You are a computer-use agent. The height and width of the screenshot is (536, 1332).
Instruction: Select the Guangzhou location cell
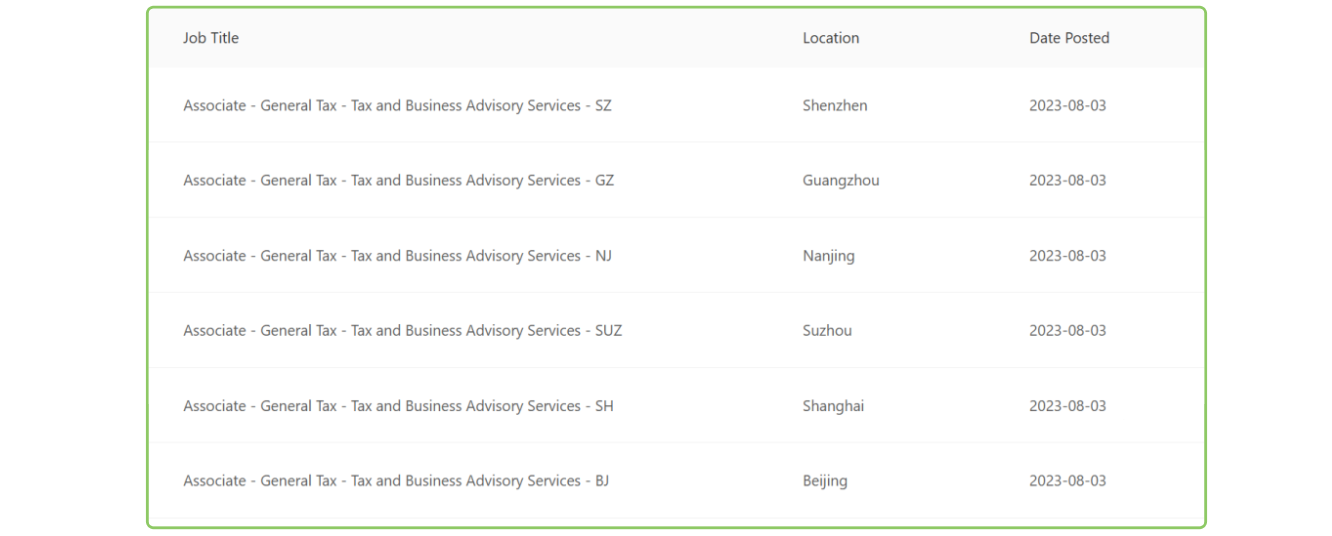(841, 181)
